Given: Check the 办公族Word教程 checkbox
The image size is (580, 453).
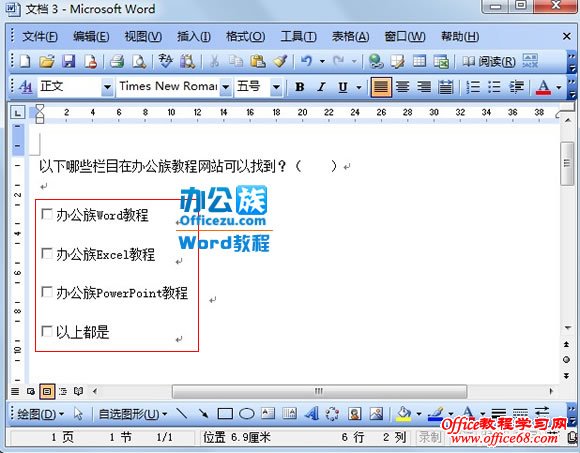Looking at the screenshot, I should [47, 214].
